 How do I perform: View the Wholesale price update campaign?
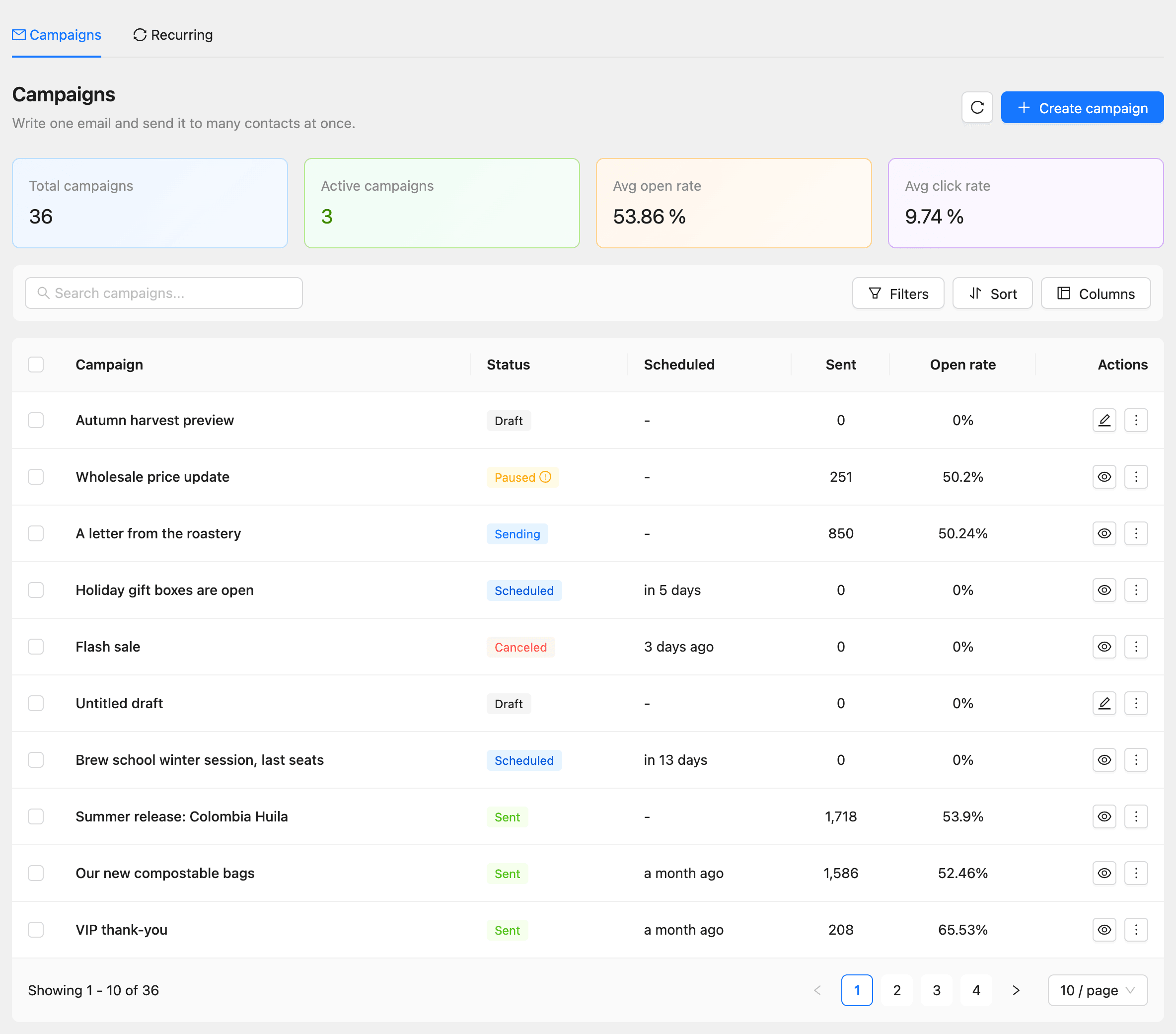(x=1104, y=477)
